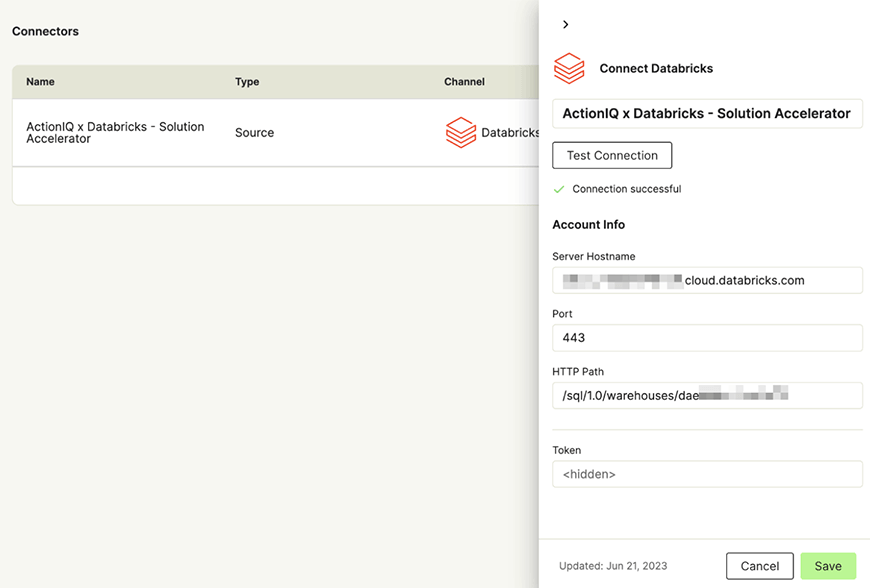Click the Connection successful message

point(627,189)
